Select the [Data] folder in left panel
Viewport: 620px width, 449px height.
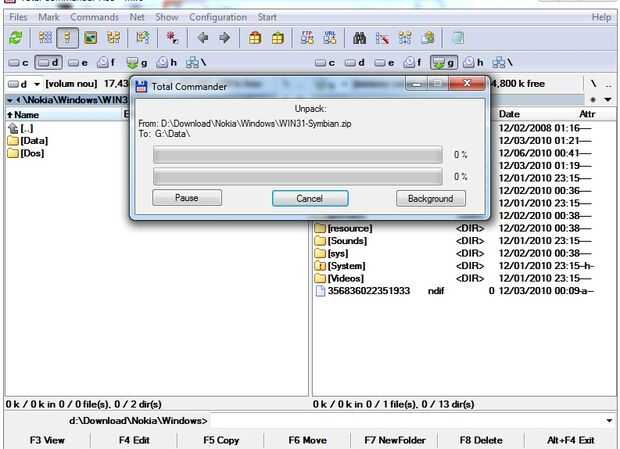pyautogui.click(x=28, y=141)
